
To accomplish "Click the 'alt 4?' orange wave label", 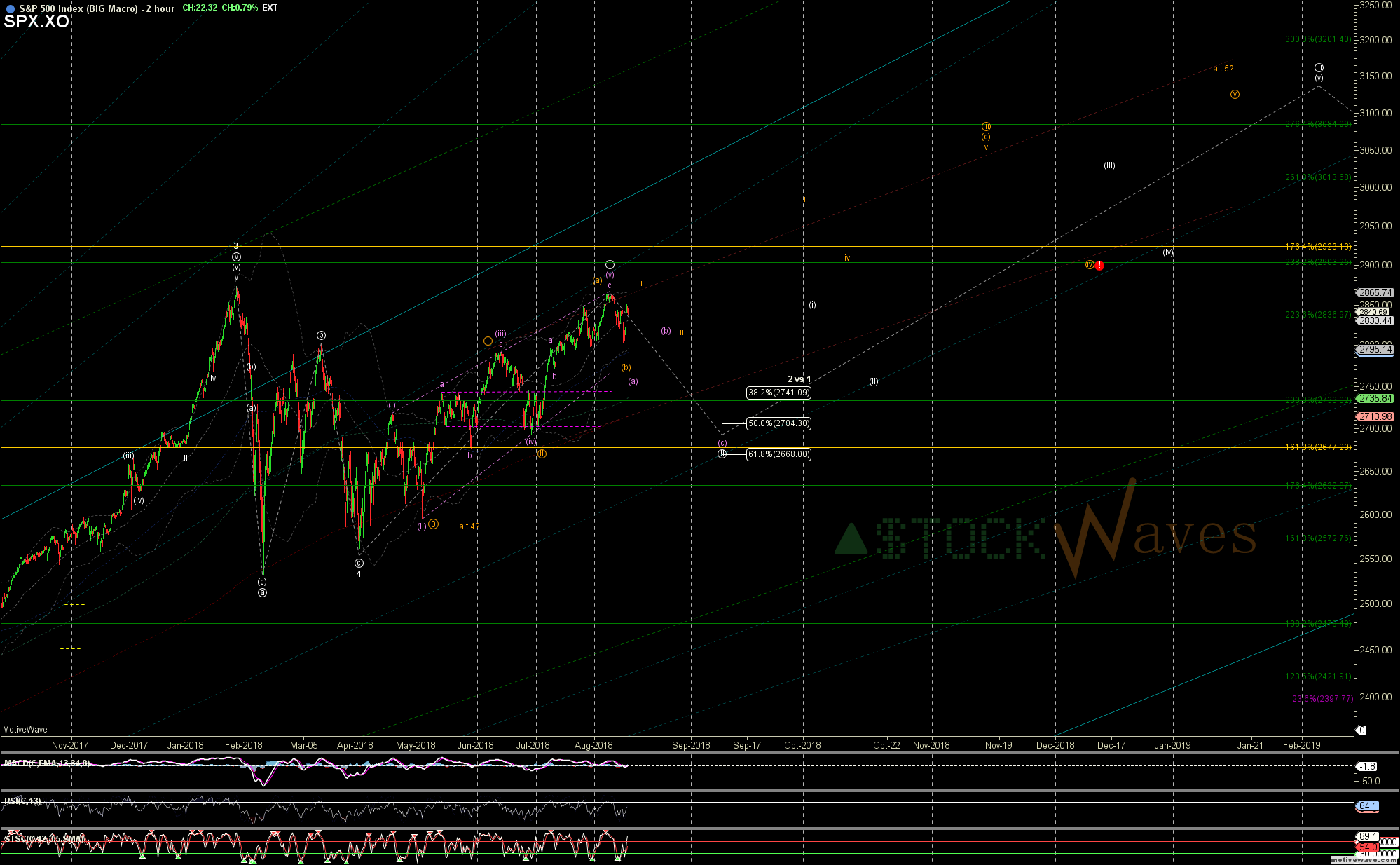I will point(469,526).
